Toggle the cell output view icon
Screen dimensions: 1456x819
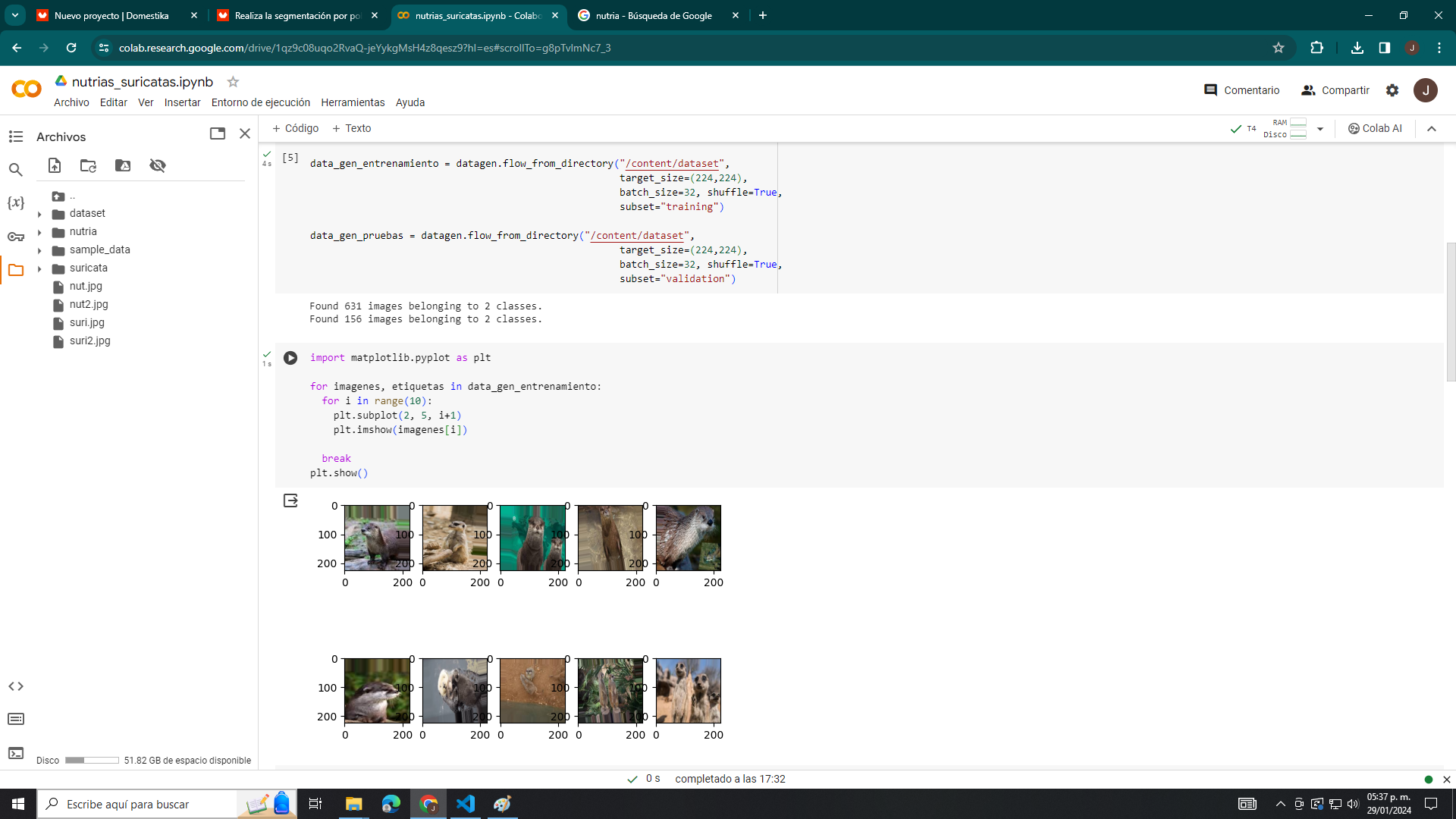(290, 500)
